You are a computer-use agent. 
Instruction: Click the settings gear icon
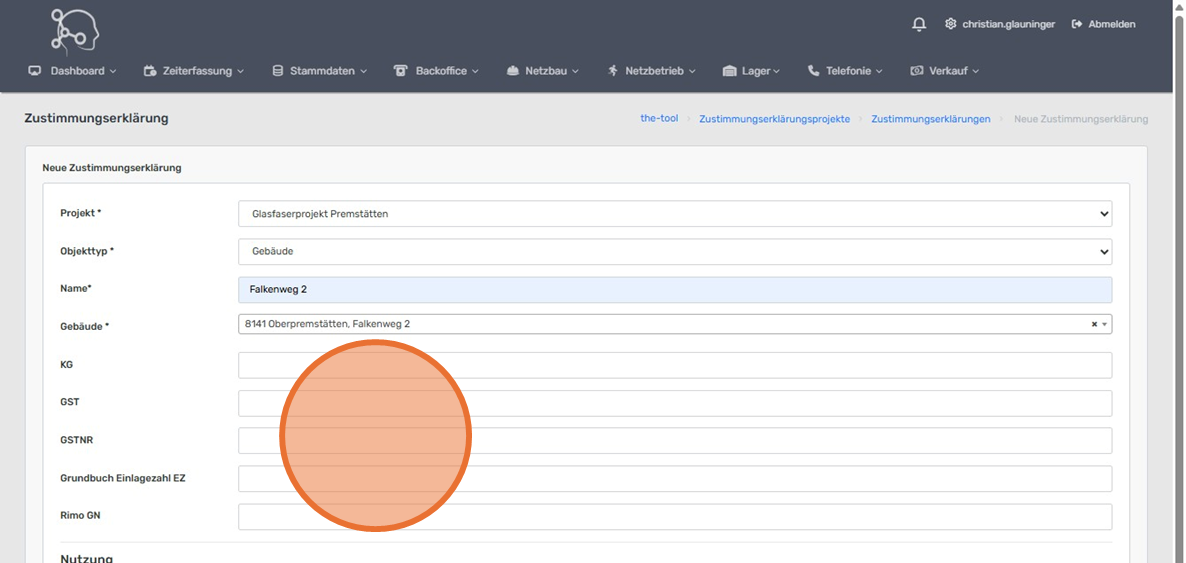950,24
